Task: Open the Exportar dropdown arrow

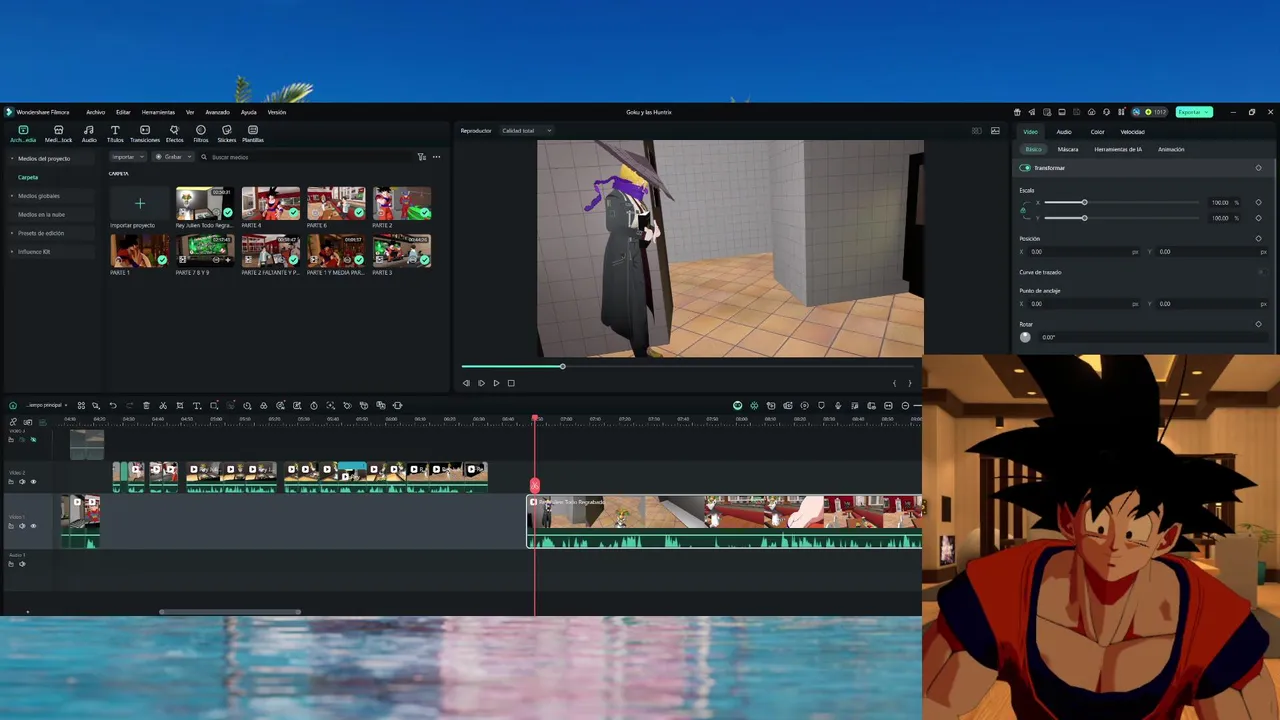Action: [1208, 112]
